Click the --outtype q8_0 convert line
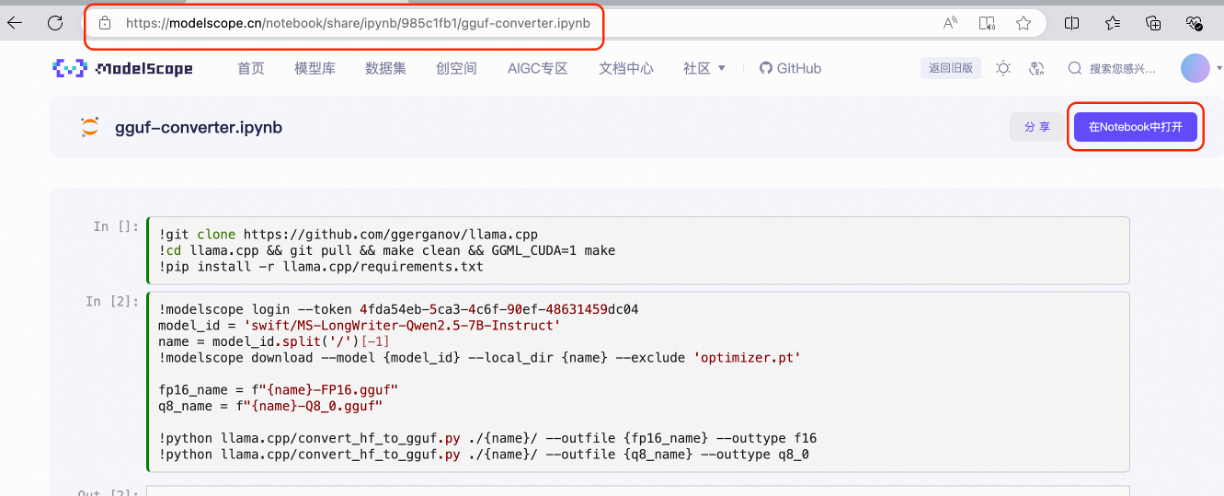The width and height of the screenshot is (1224, 496). pyautogui.click(x=483, y=454)
